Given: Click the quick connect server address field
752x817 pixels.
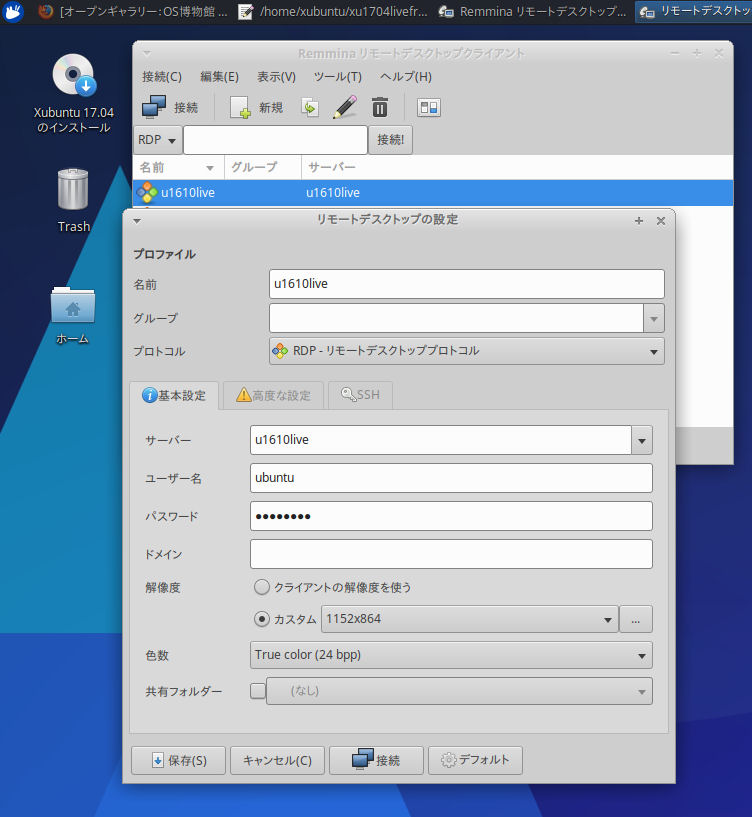Looking at the screenshot, I should coord(275,140).
